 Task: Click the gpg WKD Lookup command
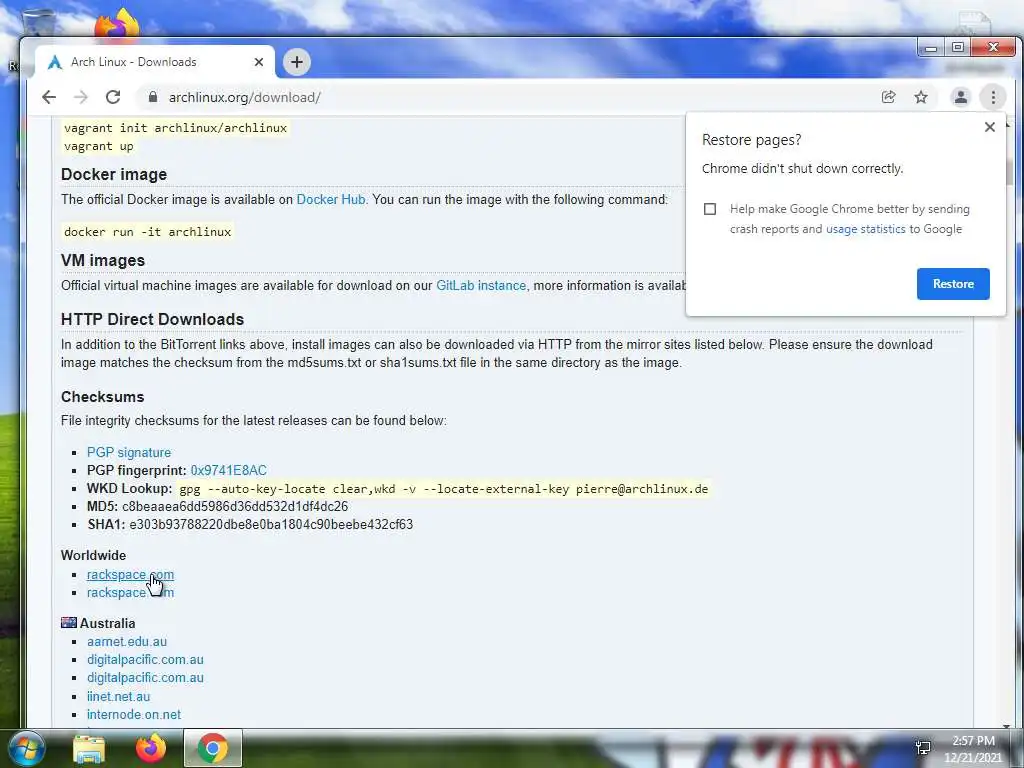coord(443,489)
